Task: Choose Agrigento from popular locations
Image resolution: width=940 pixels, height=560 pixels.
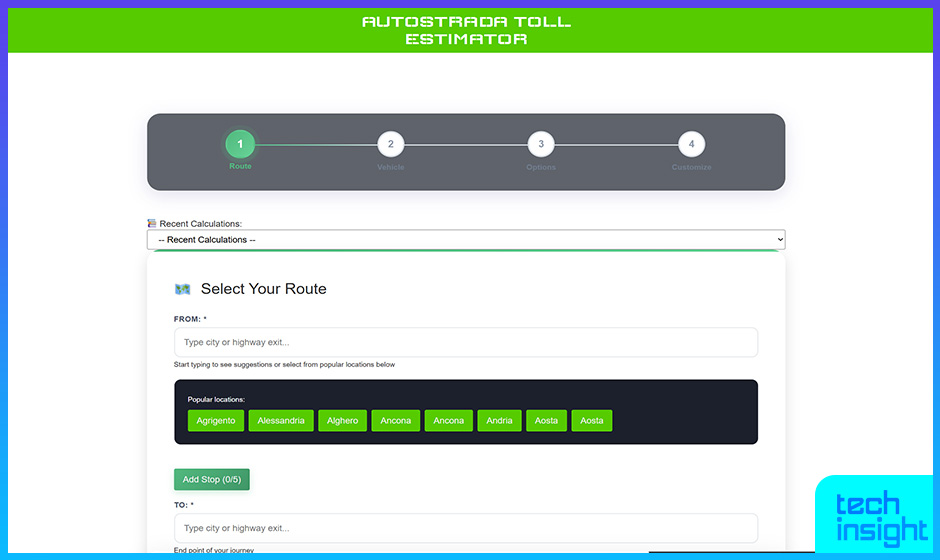Action: pos(216,421)
